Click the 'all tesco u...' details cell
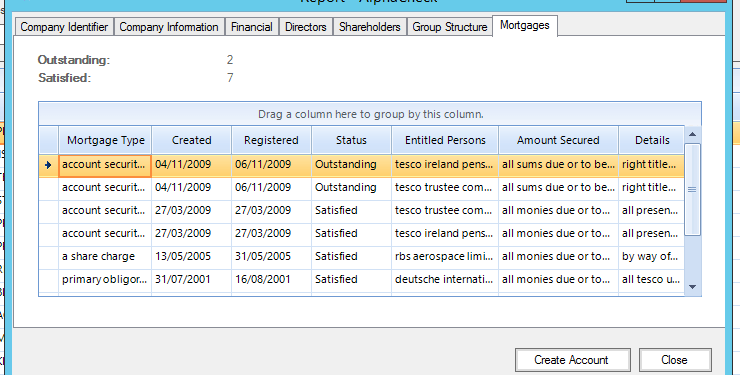Viewport: 740px width, 375px height. pyautogui.click(x=651, y=280)
